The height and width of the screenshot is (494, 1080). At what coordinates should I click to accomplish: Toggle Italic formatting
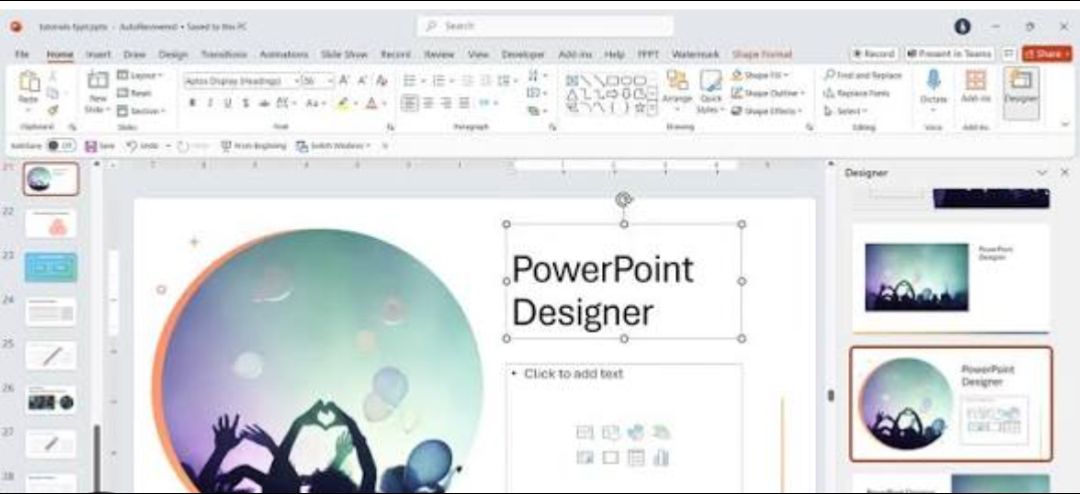pos(209,103)
